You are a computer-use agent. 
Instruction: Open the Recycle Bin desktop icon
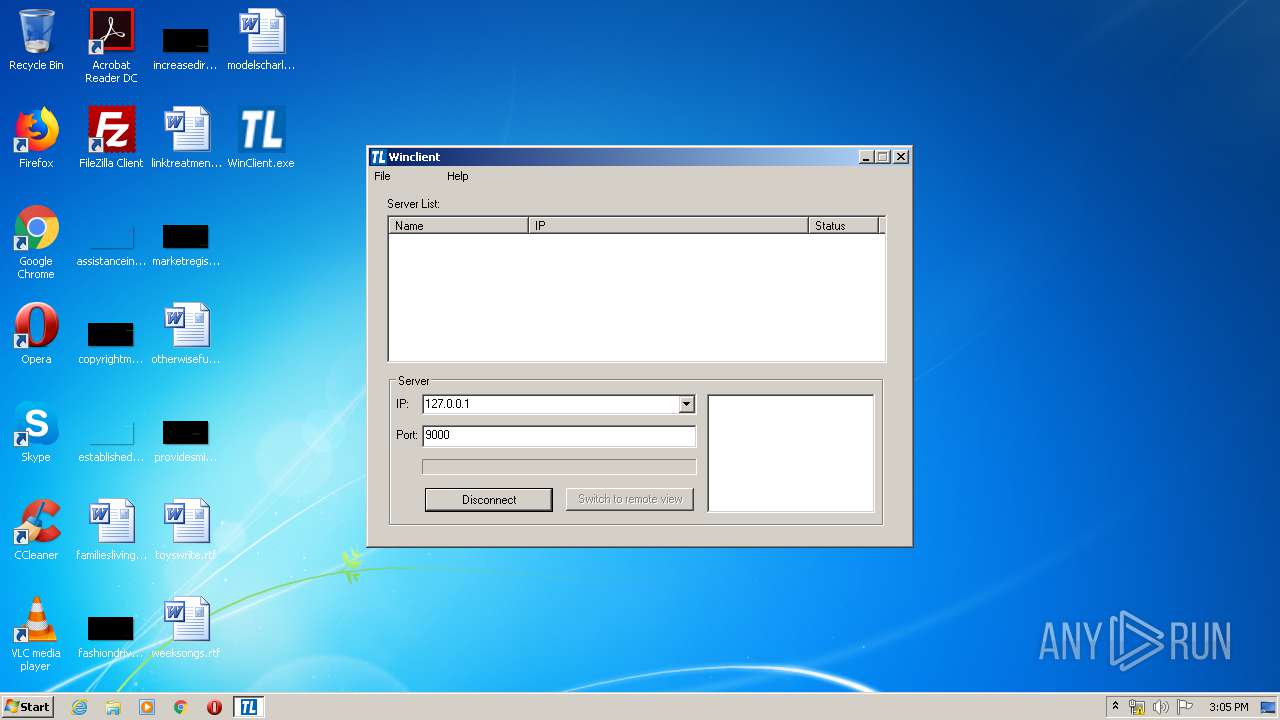click(36, 41)
